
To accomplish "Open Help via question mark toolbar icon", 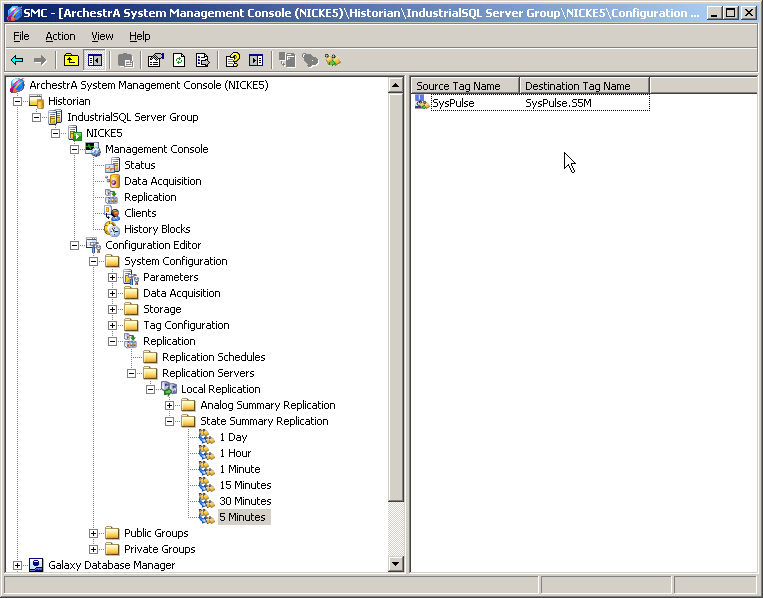I will (x=233, y=60).
